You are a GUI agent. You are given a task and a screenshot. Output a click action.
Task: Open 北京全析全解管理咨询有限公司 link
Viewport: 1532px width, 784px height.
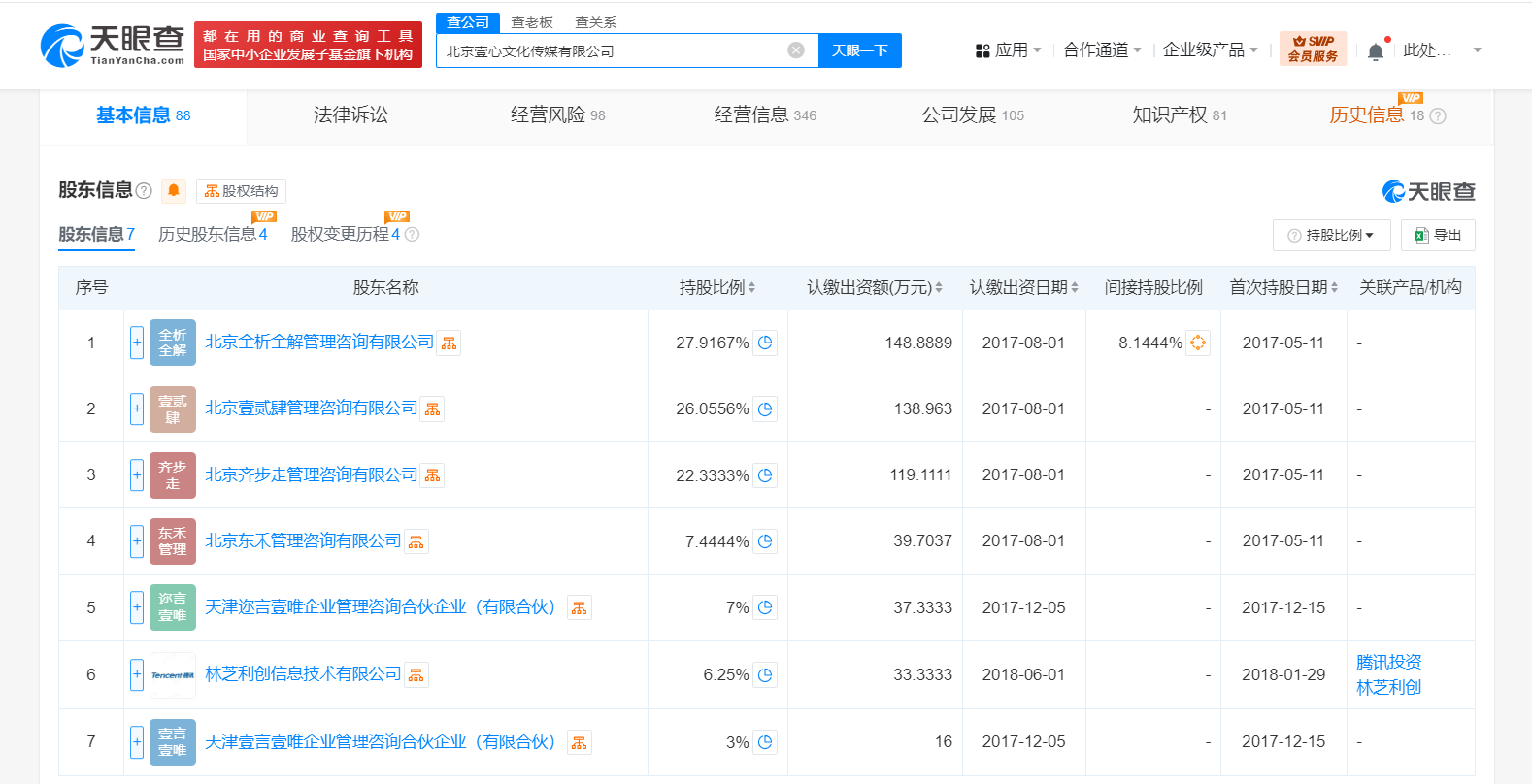(319, 343)
